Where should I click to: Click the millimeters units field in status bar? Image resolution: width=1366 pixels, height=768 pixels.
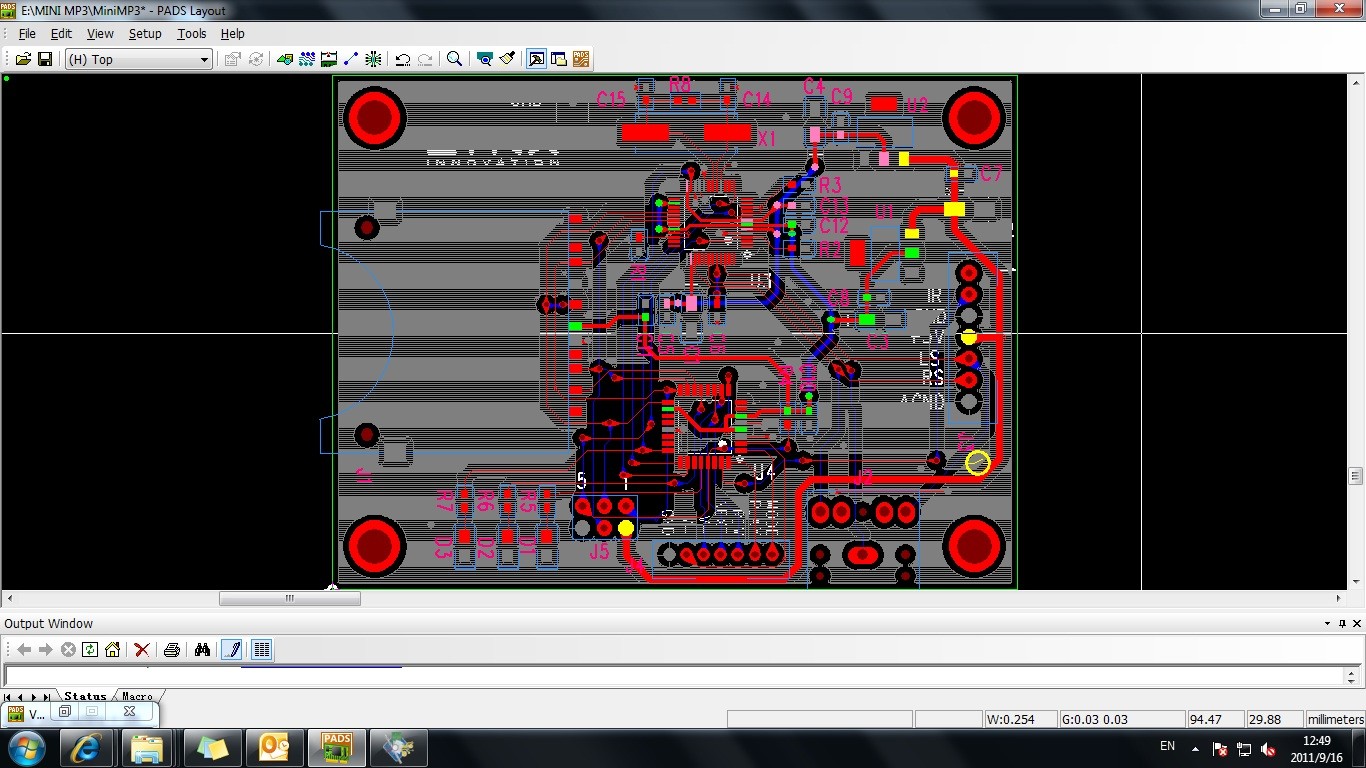coord(1335,719)
